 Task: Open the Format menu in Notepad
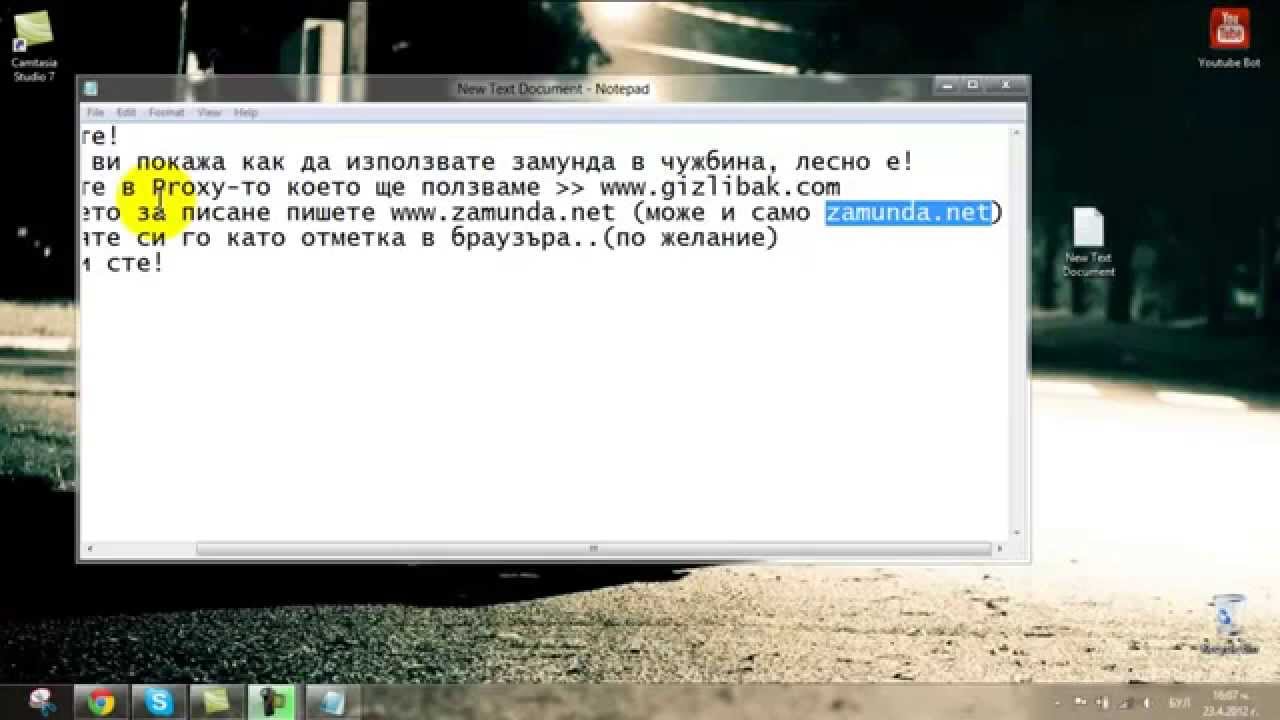pos(166,113)
